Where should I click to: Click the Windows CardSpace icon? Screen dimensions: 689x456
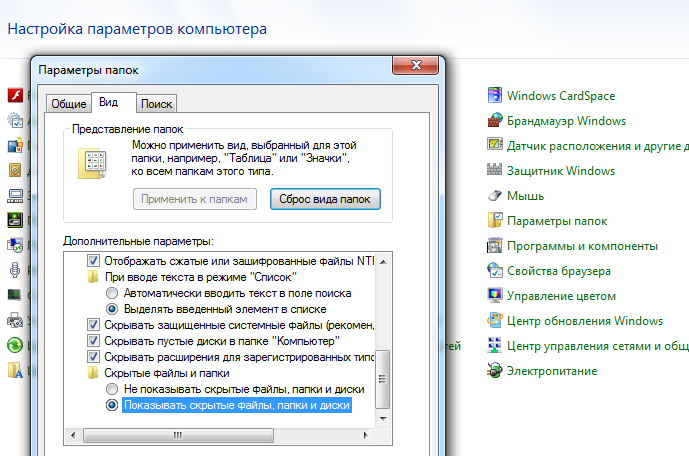pyautogui.click(x=494, y=96)
